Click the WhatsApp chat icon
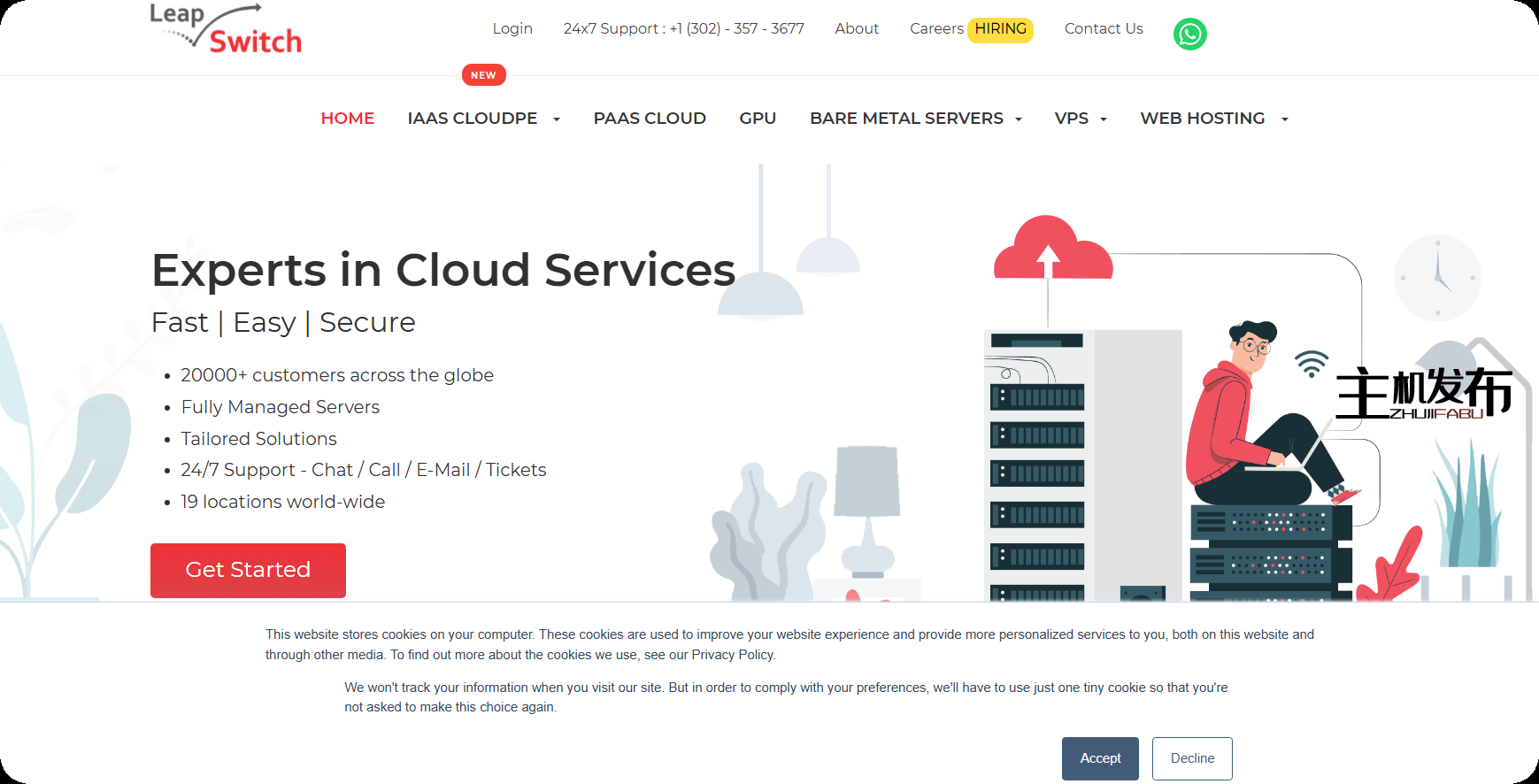 (1189, 35)
